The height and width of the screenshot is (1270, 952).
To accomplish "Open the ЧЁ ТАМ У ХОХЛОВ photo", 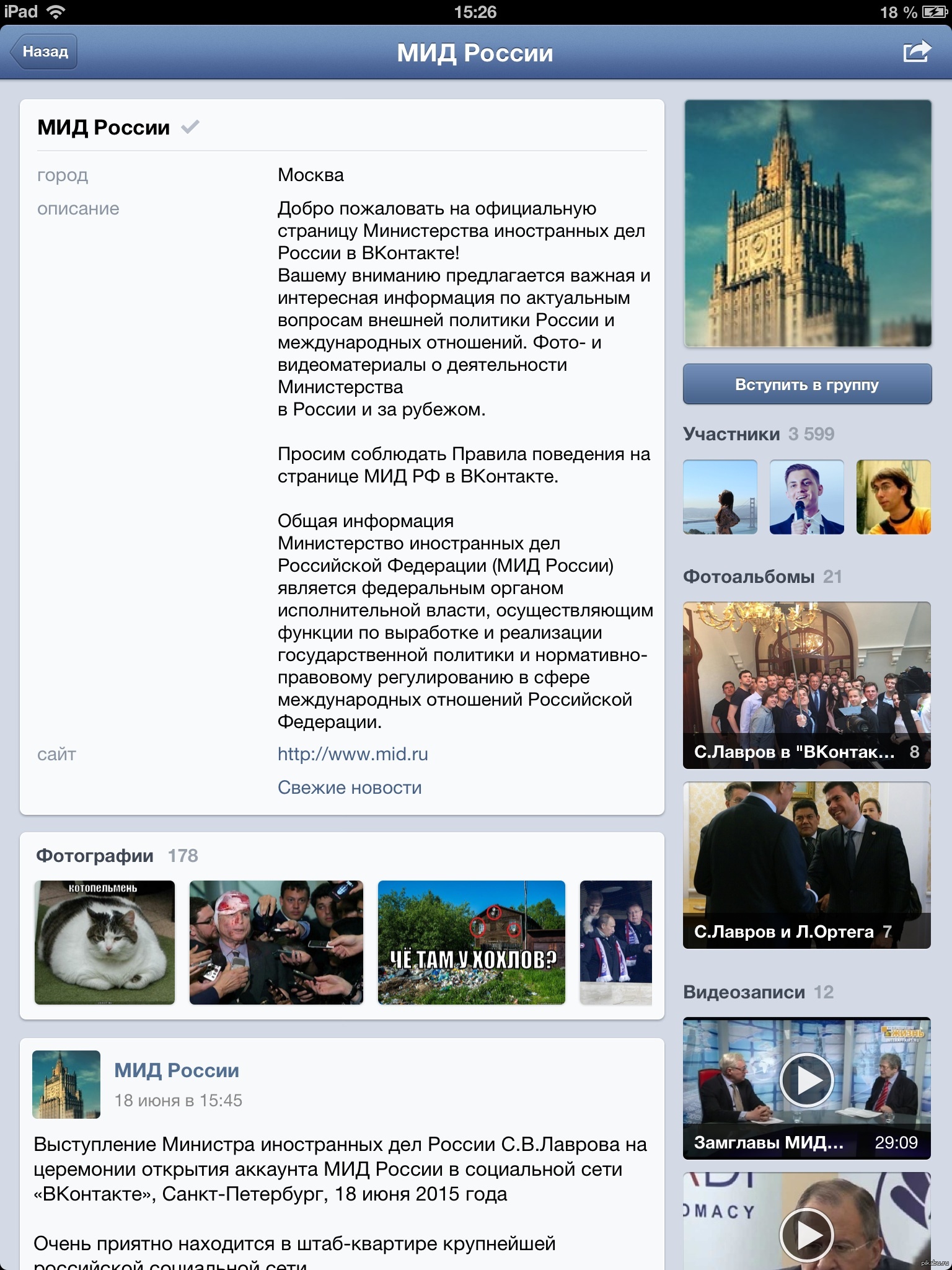I will [x=471, y=942].
